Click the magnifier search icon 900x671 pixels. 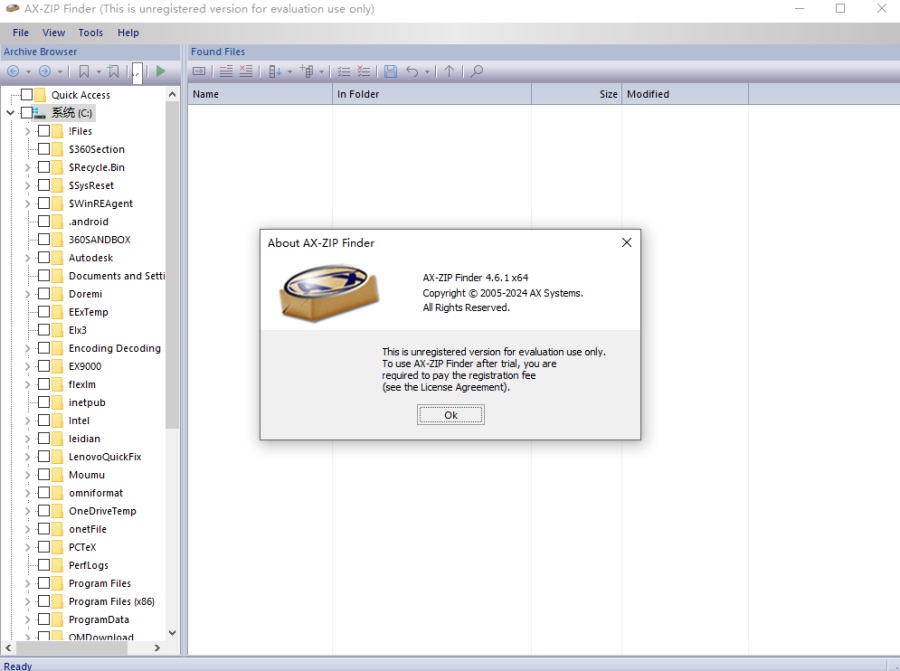coord(477,71)
